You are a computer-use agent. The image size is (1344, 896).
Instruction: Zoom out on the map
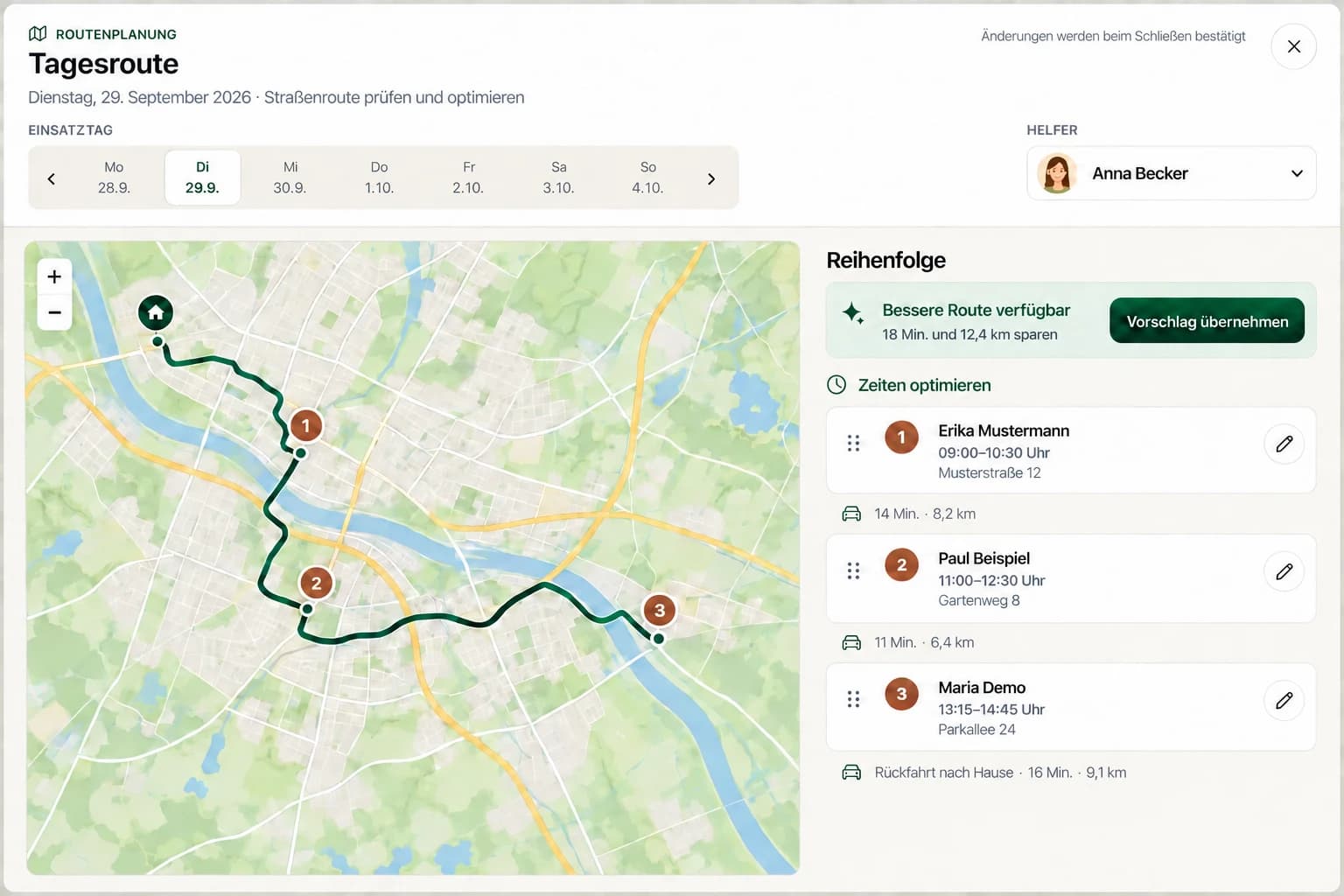[54, 312]
